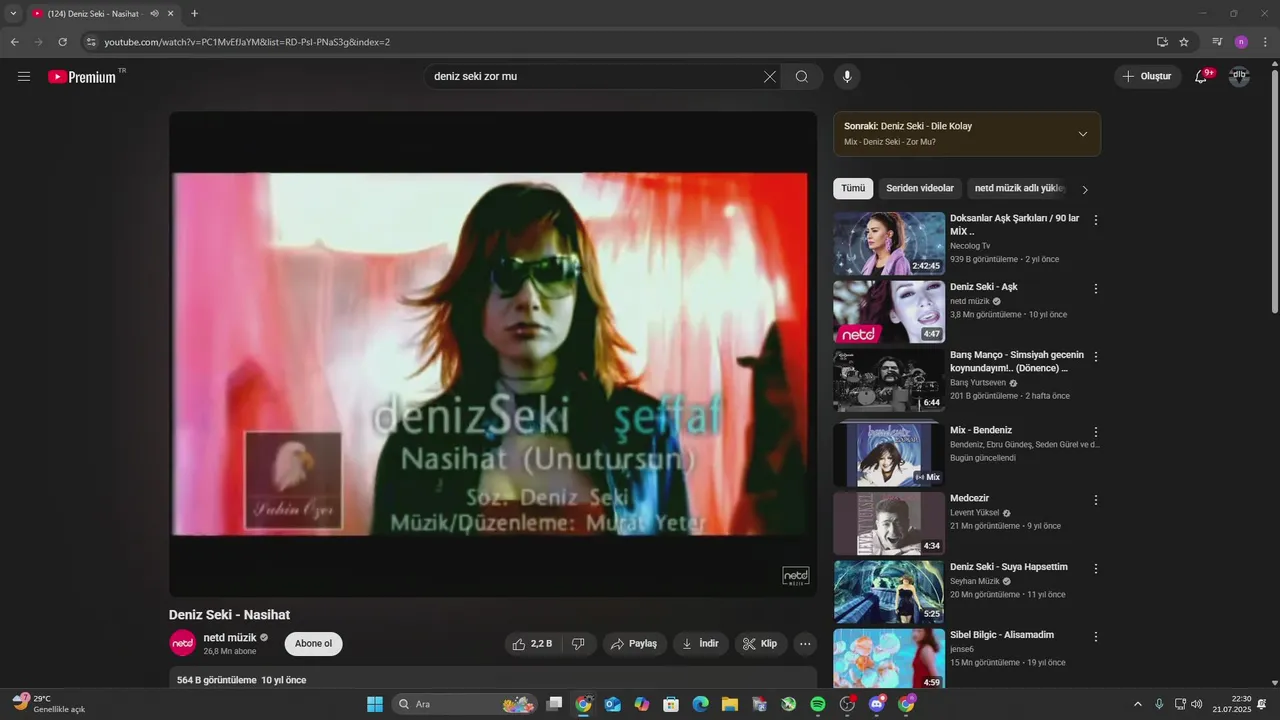The image size is (1280, 720).
Task: Bookmark this page with the star icon
Action: pyautogui.click(x=1184, y=42)
